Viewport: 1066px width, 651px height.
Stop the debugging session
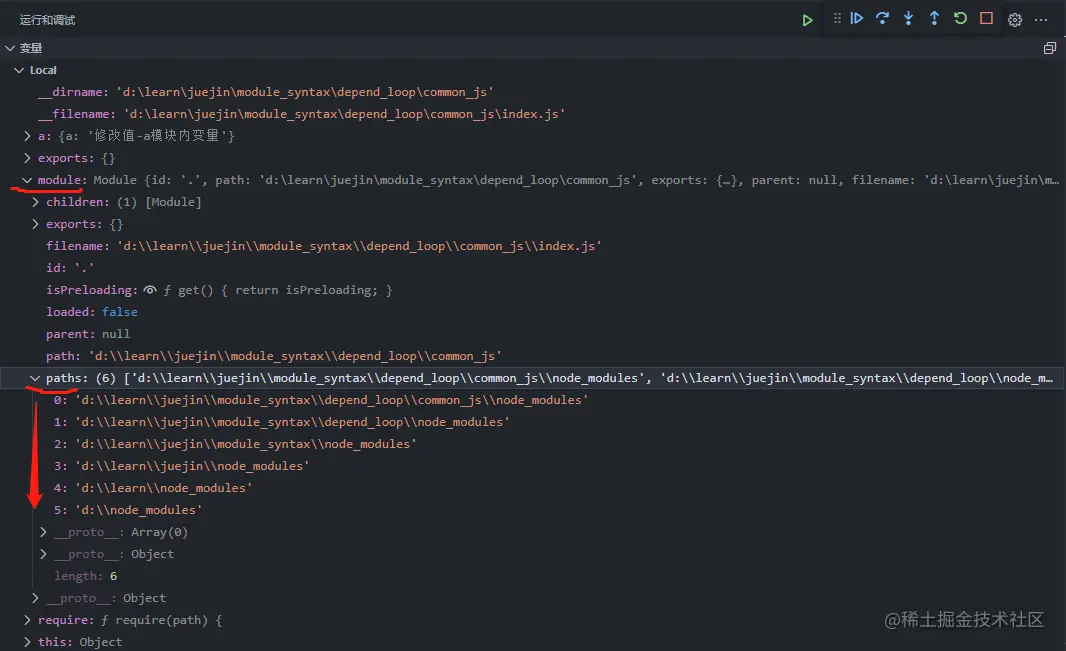[986, 18]
